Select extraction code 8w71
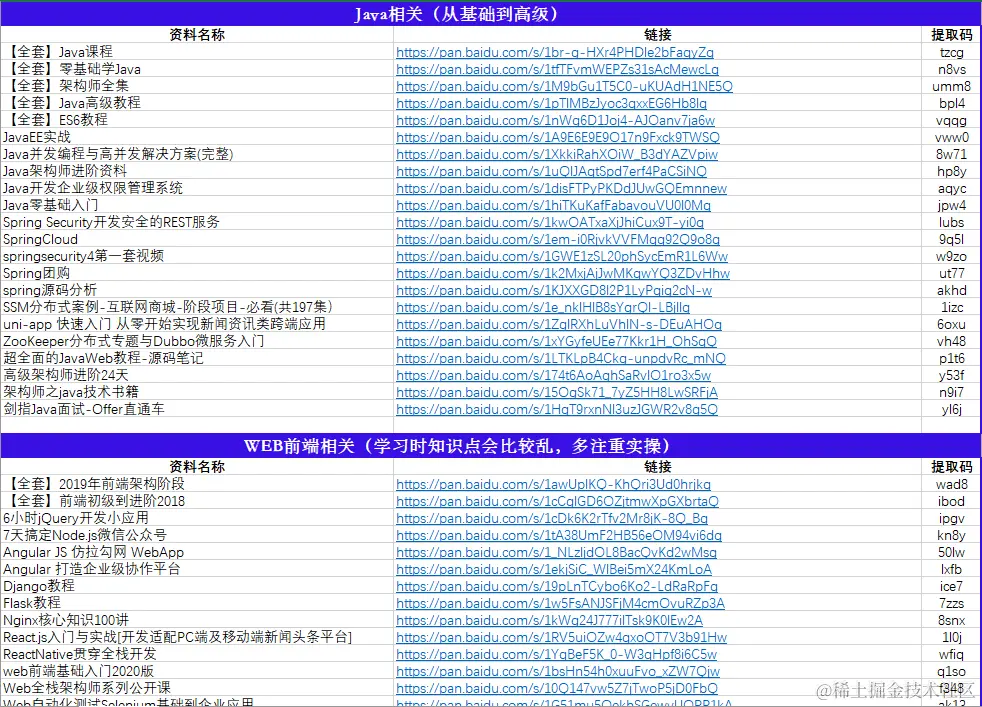This screenshot has height=707, width=982. point(951,154)
